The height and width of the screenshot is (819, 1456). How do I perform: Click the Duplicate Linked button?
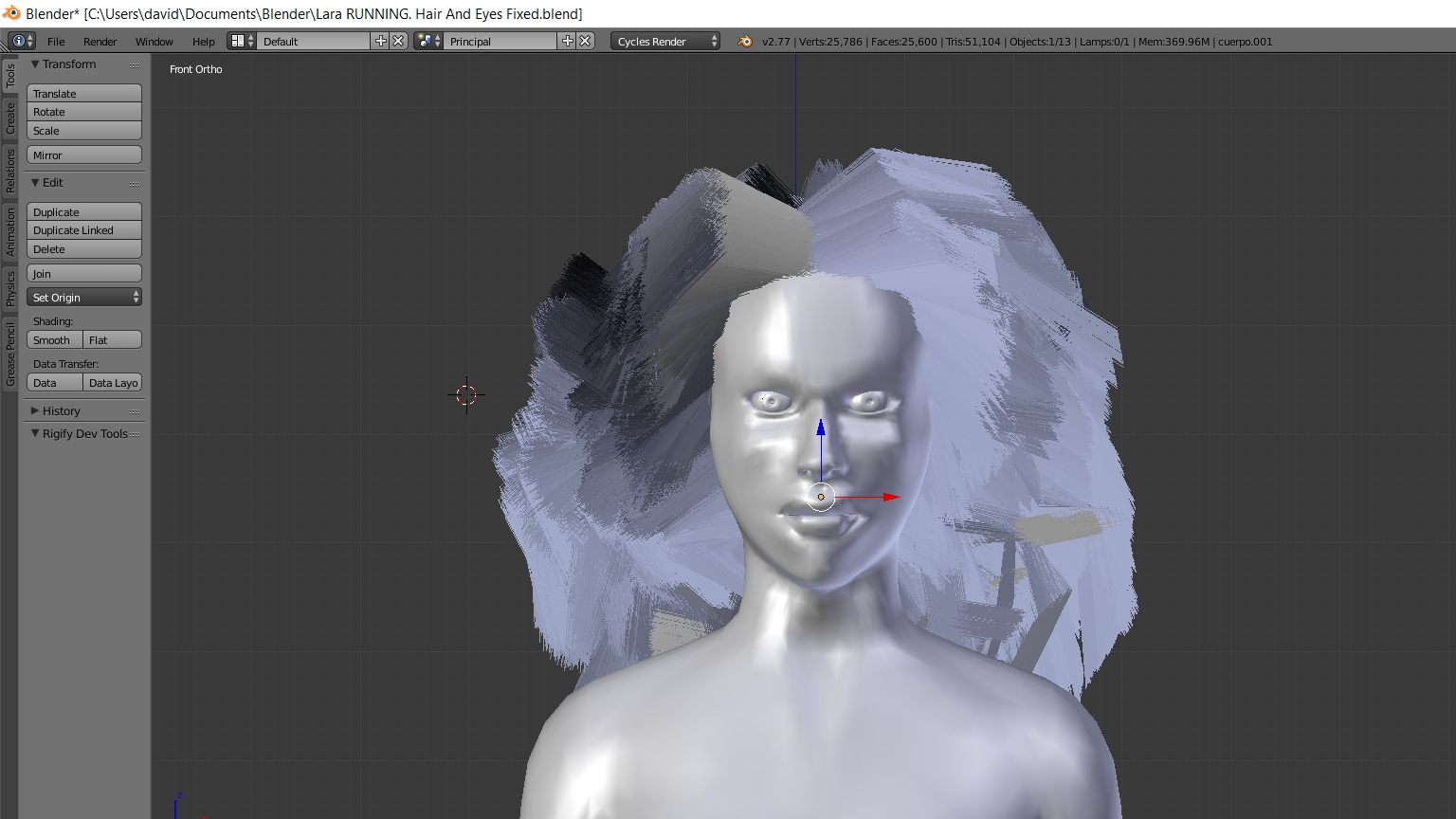(x=84, y=230)
